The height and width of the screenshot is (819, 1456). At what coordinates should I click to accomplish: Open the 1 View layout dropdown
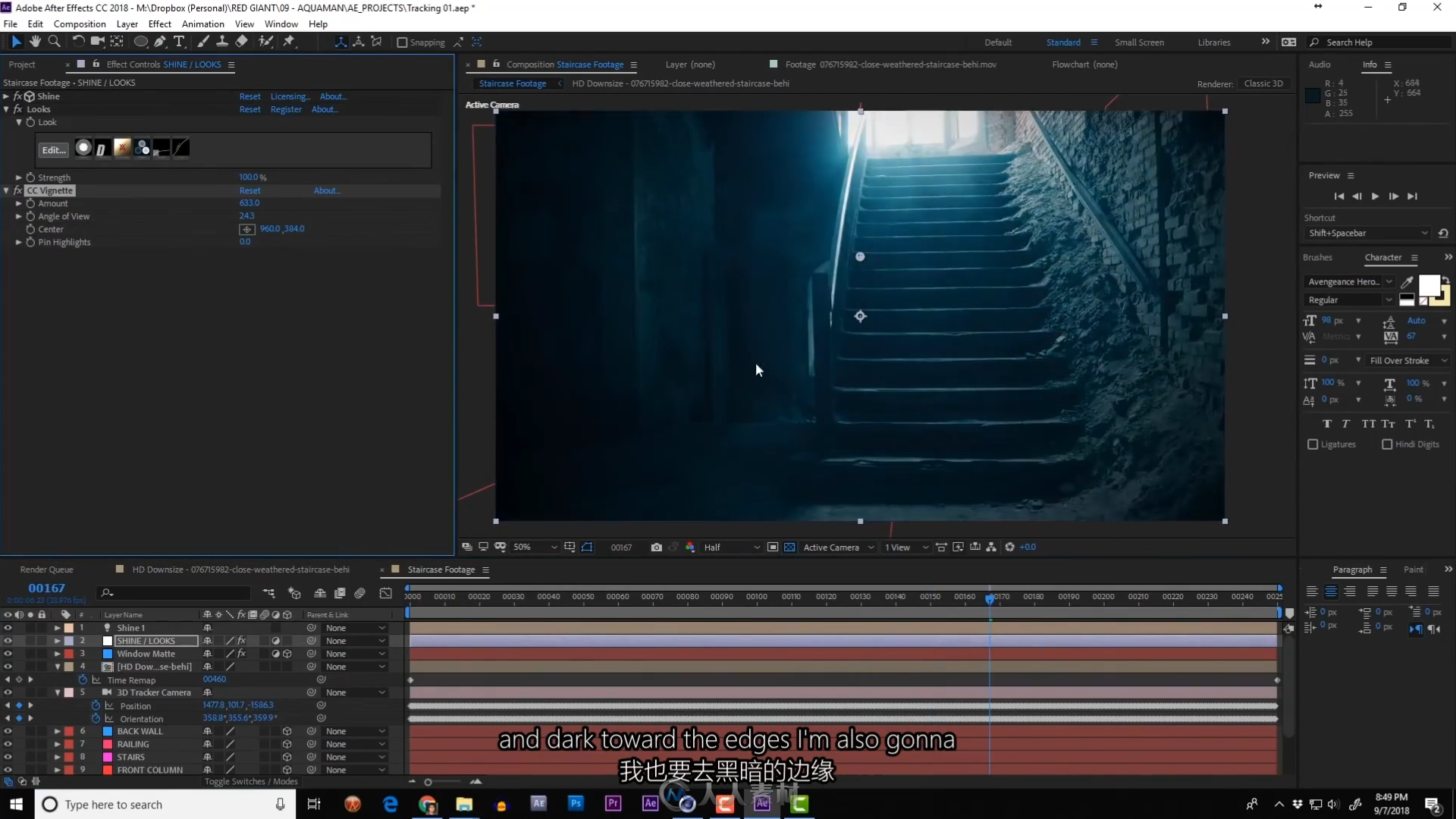(x=906, y=547)
